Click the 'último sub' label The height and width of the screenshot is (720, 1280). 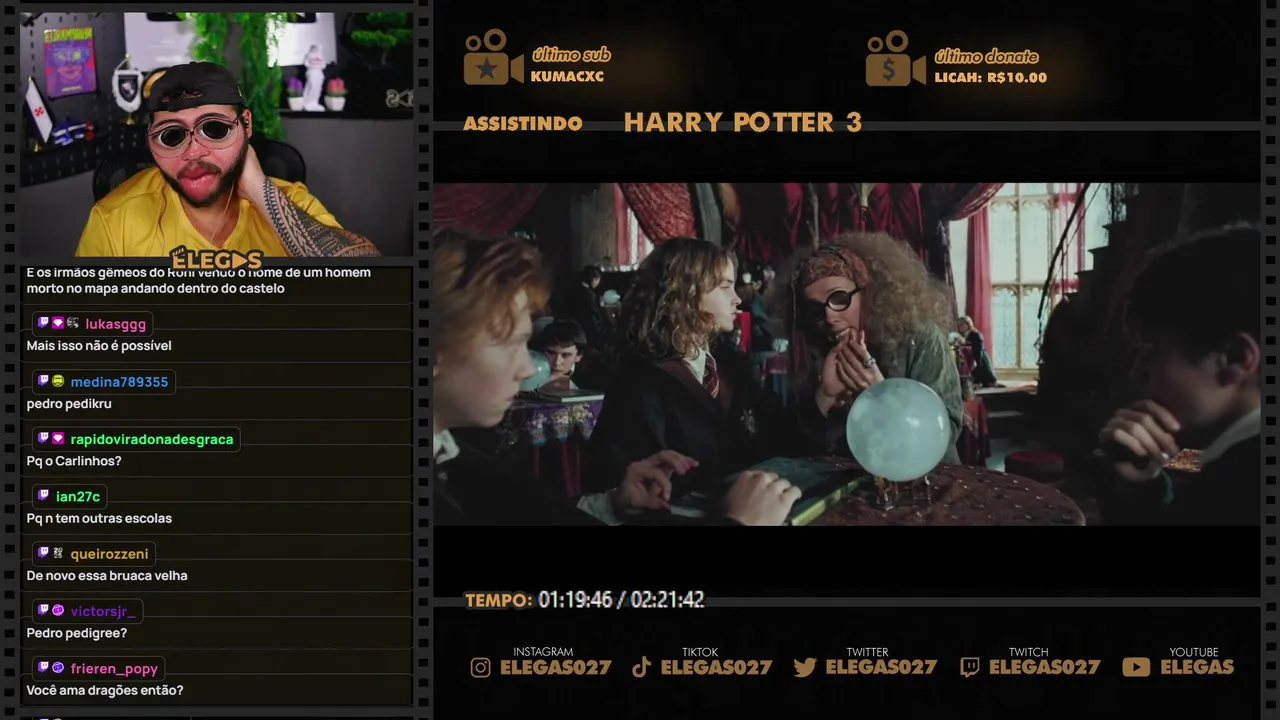[x=571, y=55]
